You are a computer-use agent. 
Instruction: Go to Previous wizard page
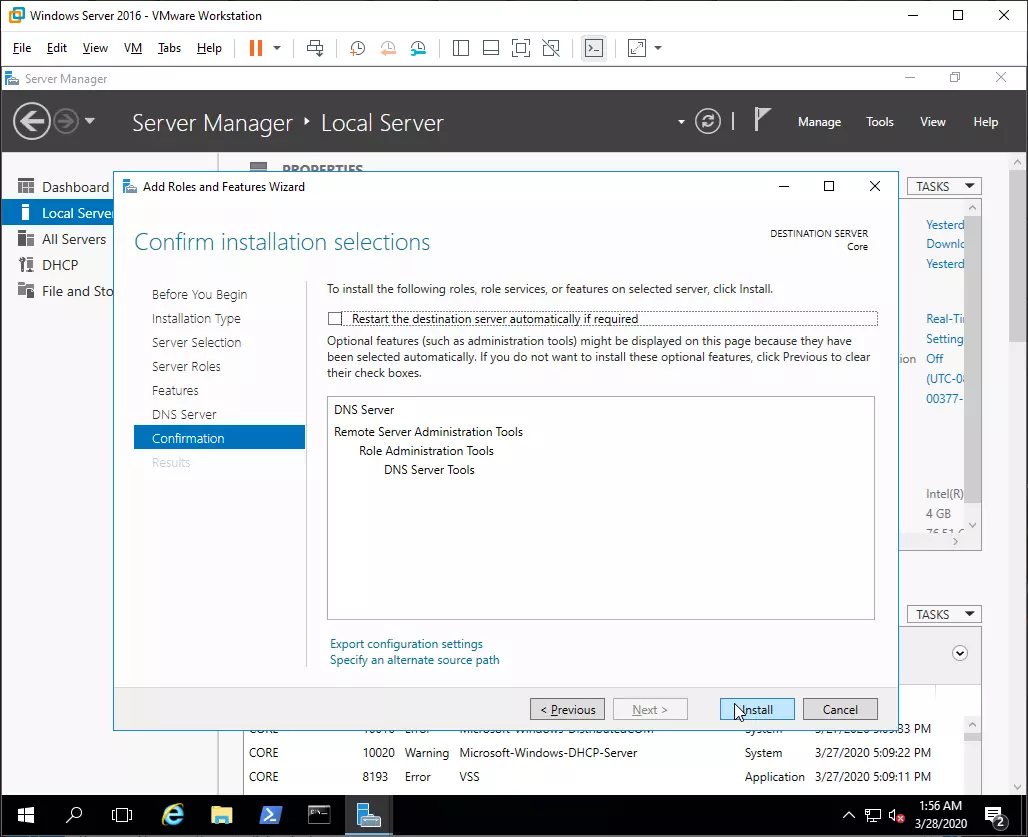[567, 709]
